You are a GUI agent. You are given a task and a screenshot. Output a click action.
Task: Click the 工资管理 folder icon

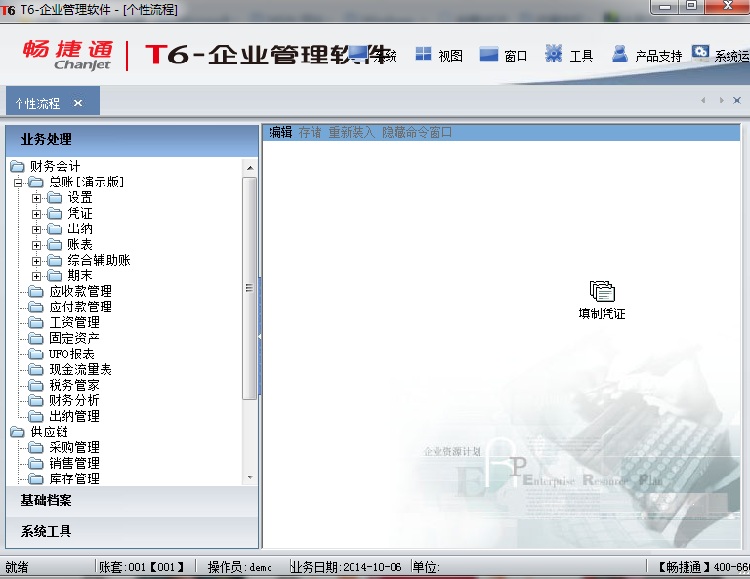(x=35, y=323)
